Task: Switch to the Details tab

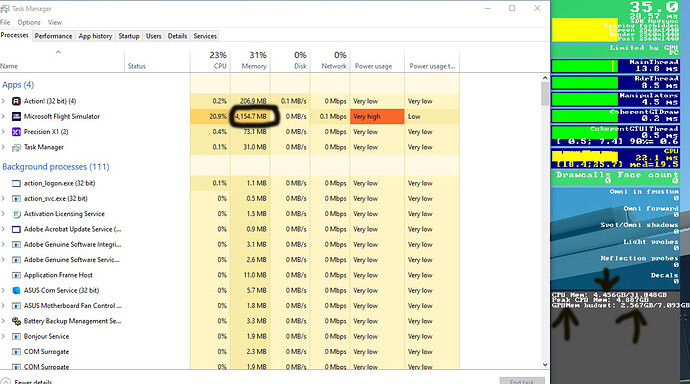Action: click(177, 36)
